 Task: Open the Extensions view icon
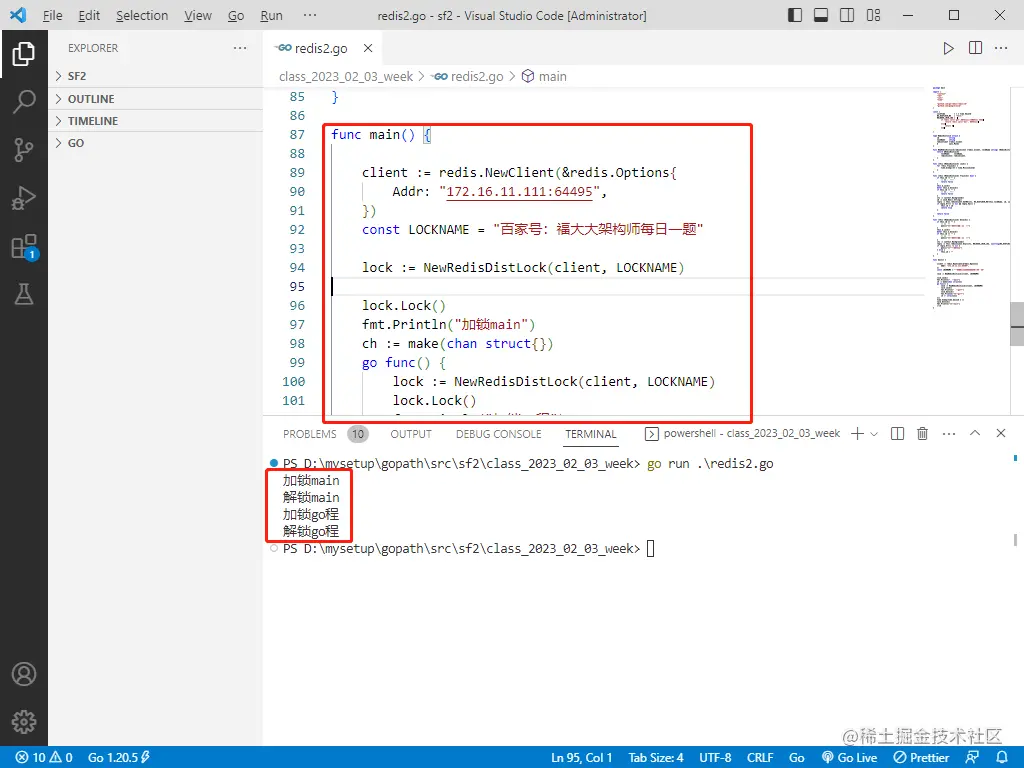24,247
